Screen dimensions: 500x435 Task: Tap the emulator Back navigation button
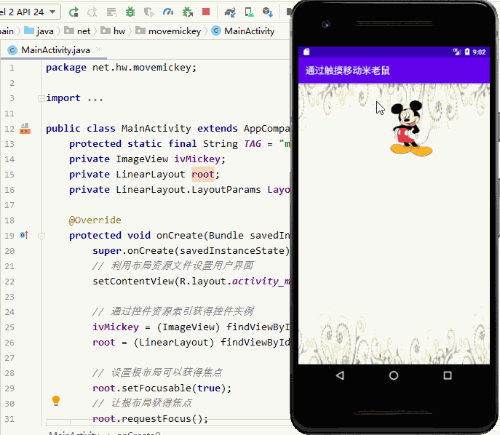pos(340,376)
